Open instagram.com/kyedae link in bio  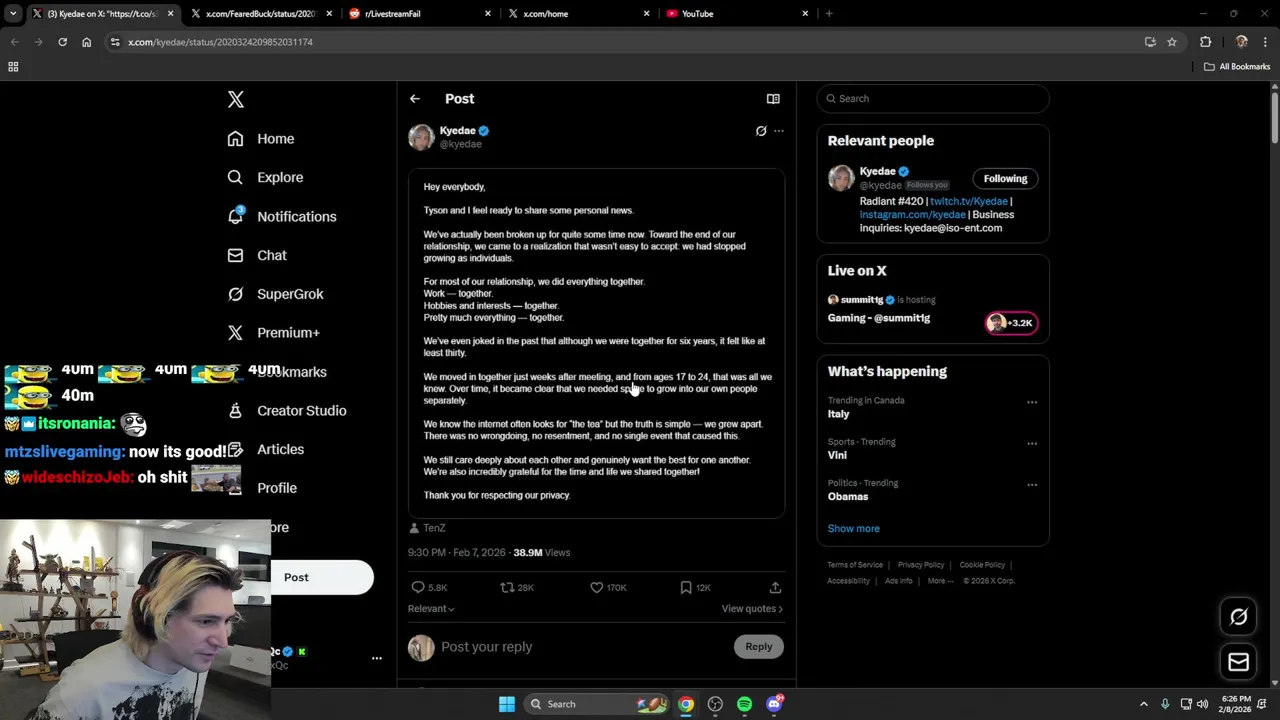click(x=913, y=214)
